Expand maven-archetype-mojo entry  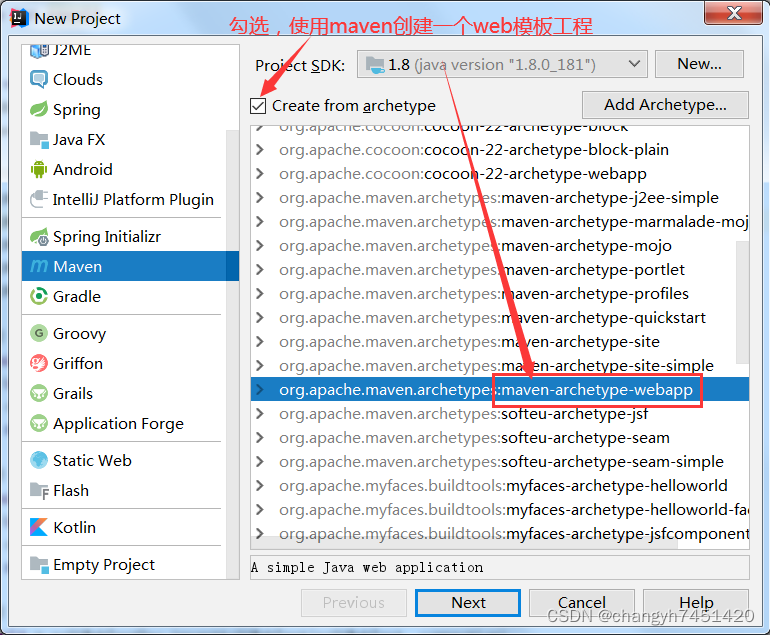260,246
